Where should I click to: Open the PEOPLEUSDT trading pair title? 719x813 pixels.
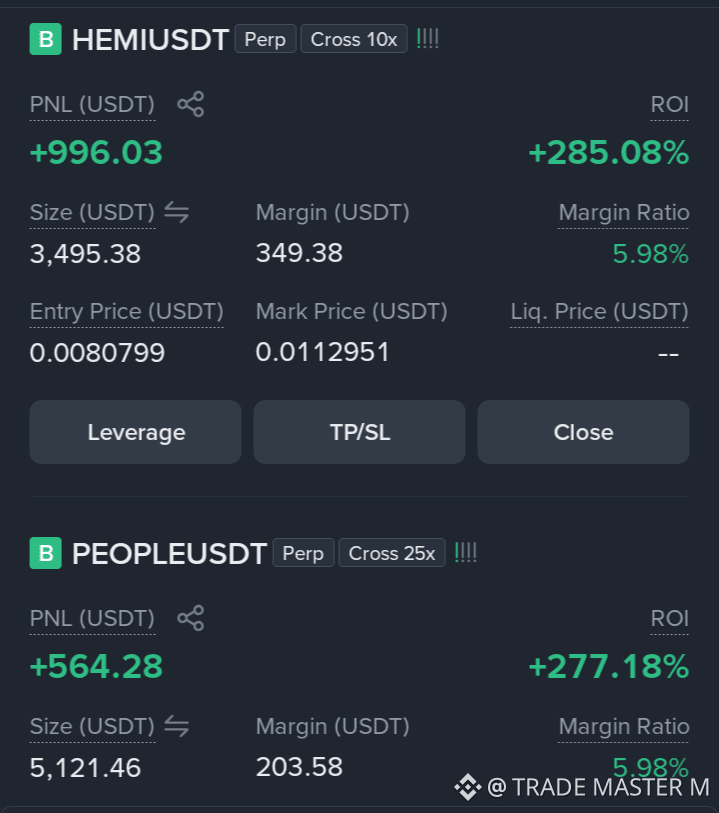click(170, 553)
